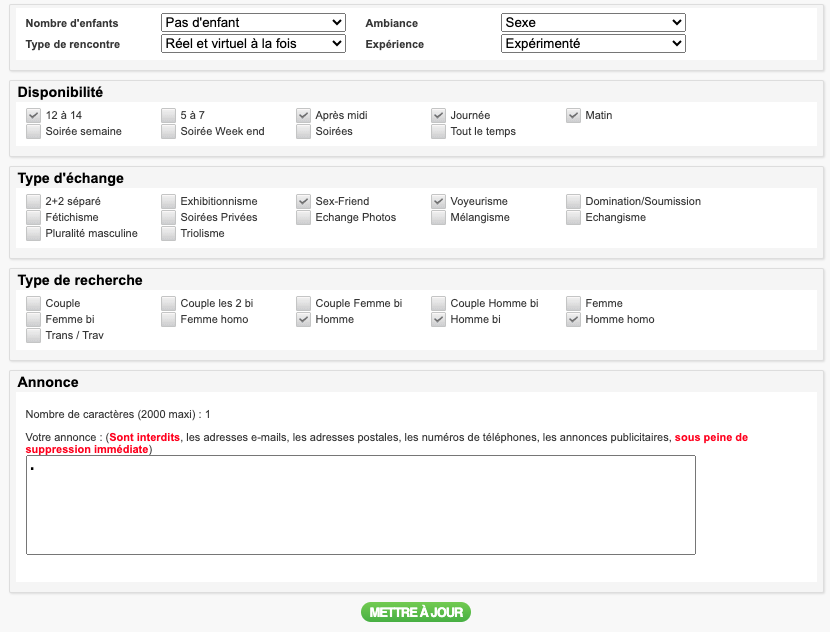Click inside the Votre annonce text area
Screen dimensions: 830x632
[x=360, y=505]
